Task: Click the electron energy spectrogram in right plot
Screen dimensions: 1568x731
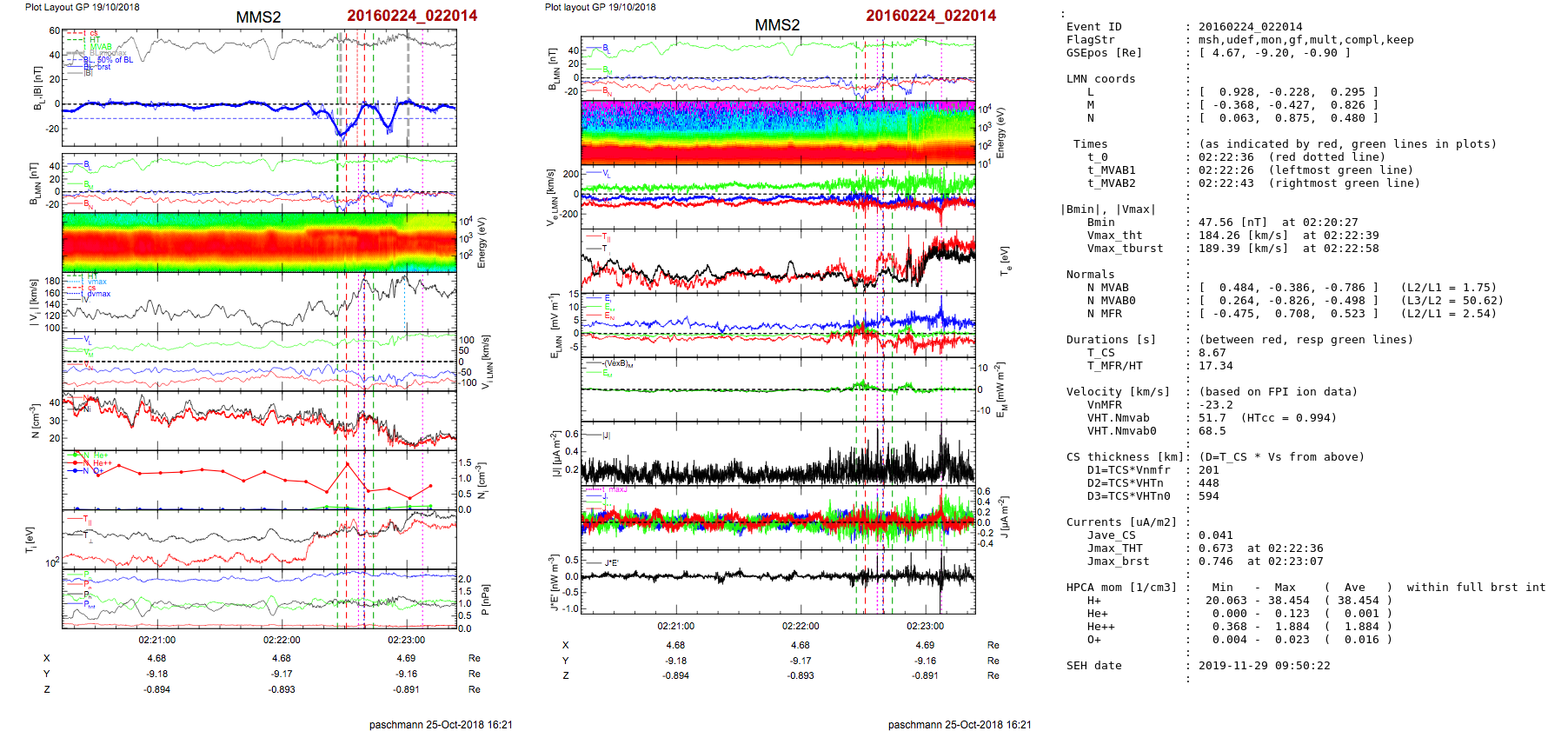Action: tap(778, 131)
